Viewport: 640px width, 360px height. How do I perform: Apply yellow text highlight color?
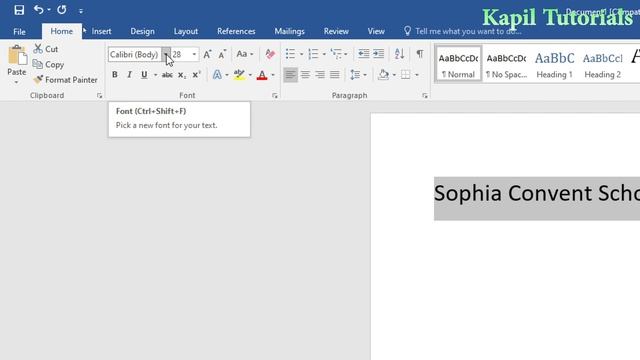239,75
